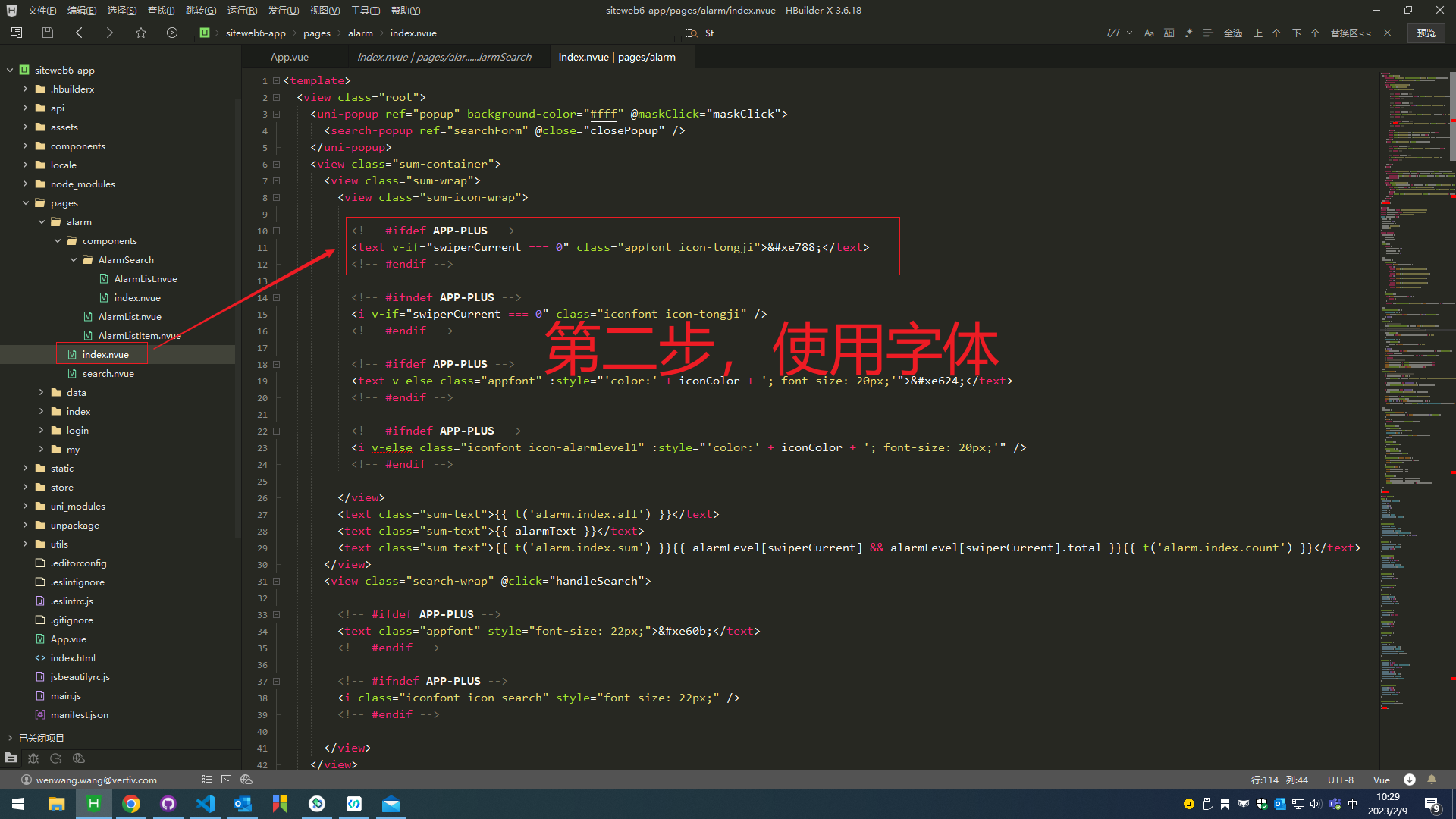Expand the 替换区 replace area

pyautogui.click(x=1351, y=33)
